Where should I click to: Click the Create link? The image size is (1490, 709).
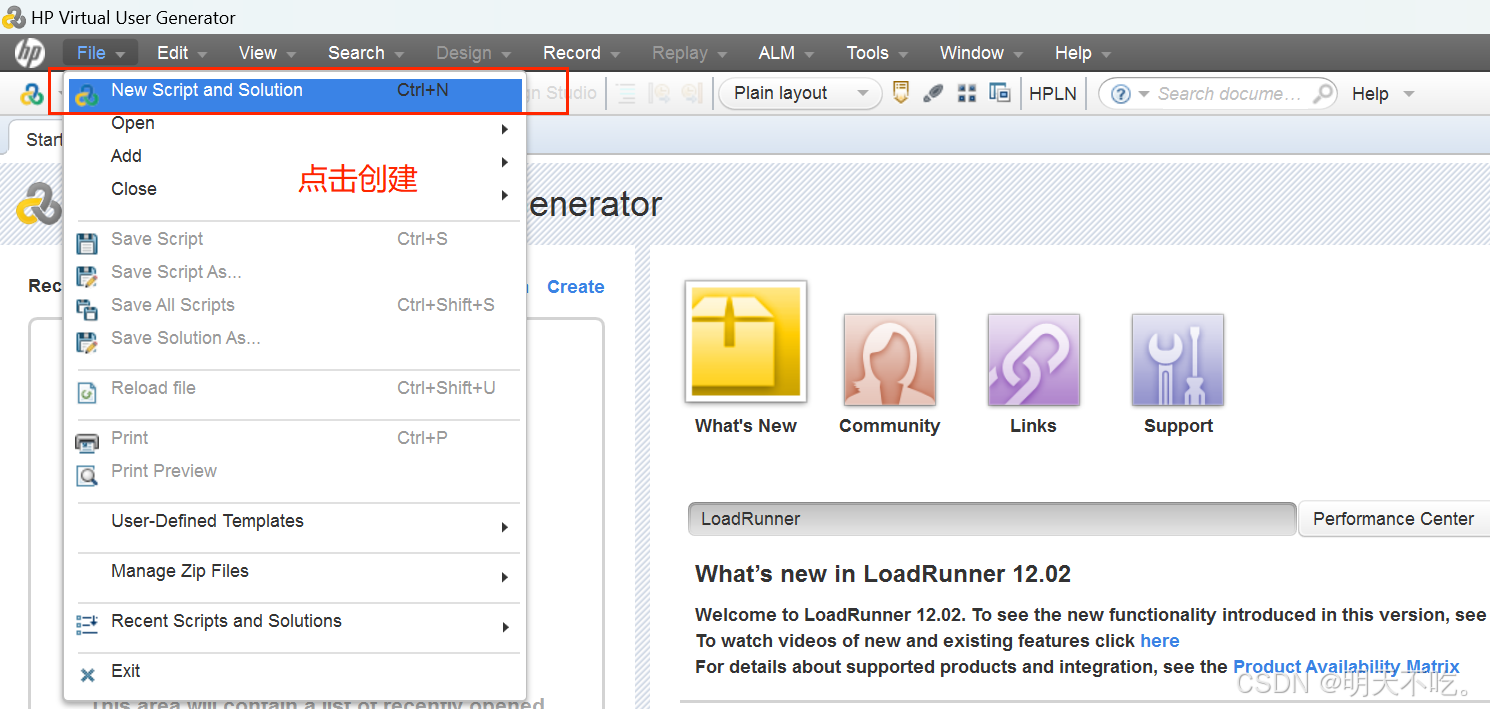tap(576, 287)
